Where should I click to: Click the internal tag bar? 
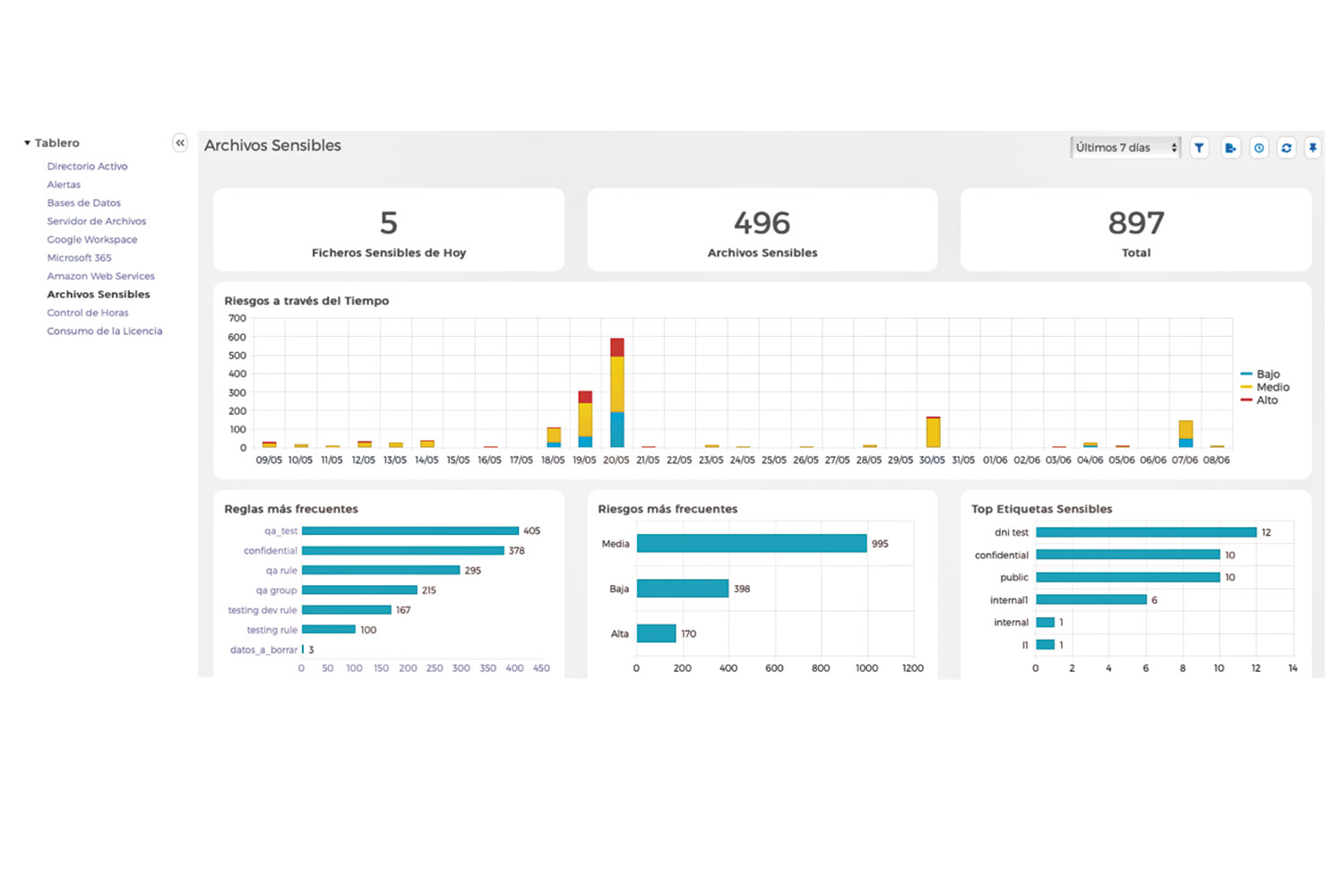(1045, 622)
